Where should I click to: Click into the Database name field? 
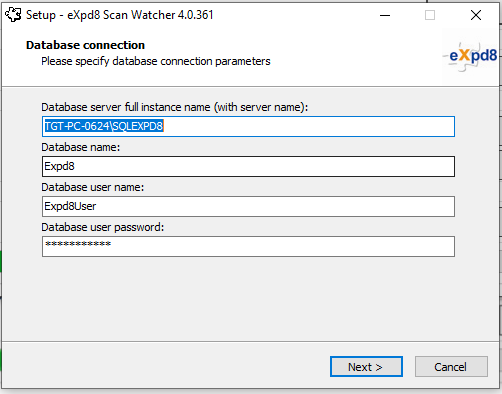248,166
